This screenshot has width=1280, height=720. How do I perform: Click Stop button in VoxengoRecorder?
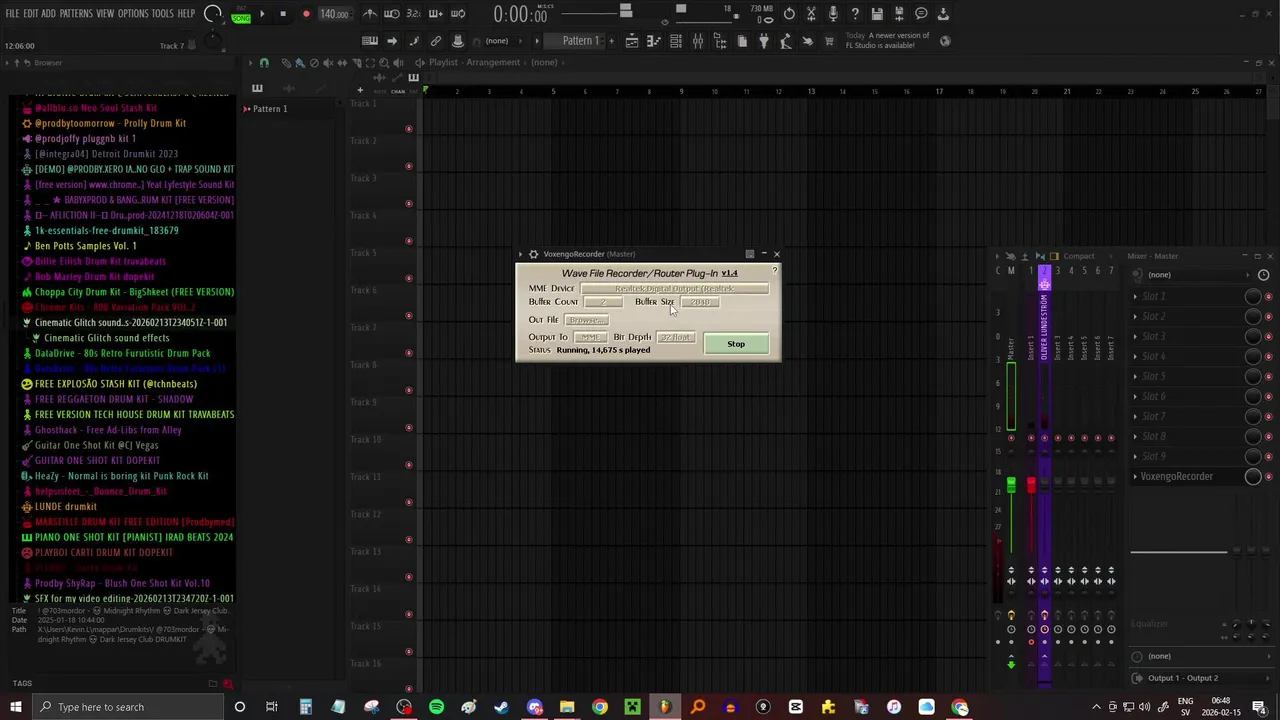point(736,344)
